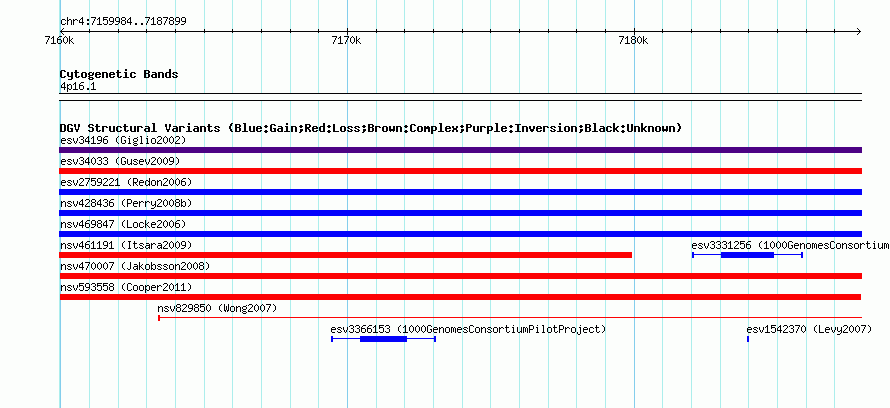890x408 pixels.
Task: Open the esv3331256 1000GenomesConsortium label
Action: coord(790,245)
